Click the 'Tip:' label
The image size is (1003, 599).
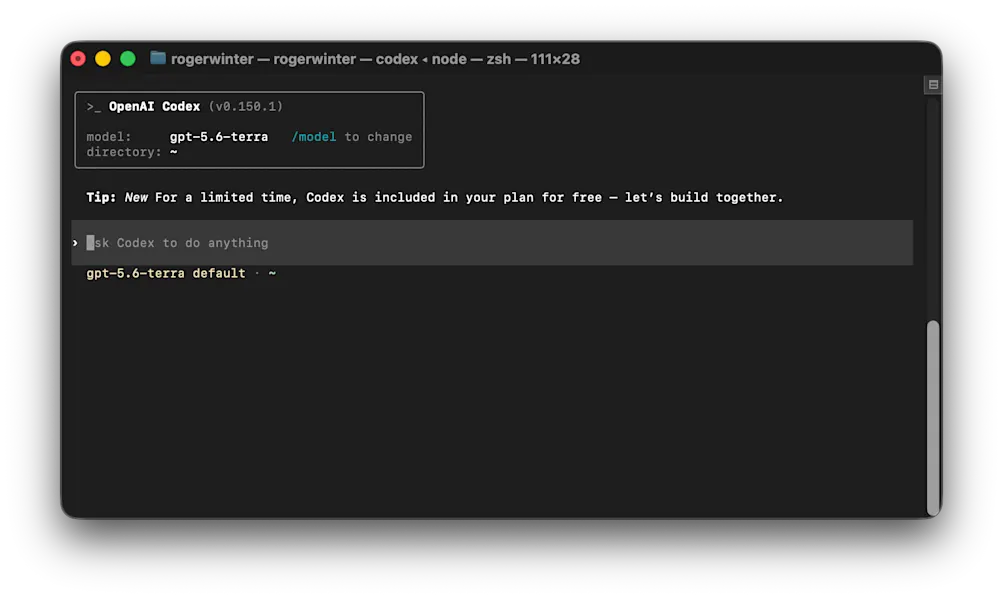[101, 197]
